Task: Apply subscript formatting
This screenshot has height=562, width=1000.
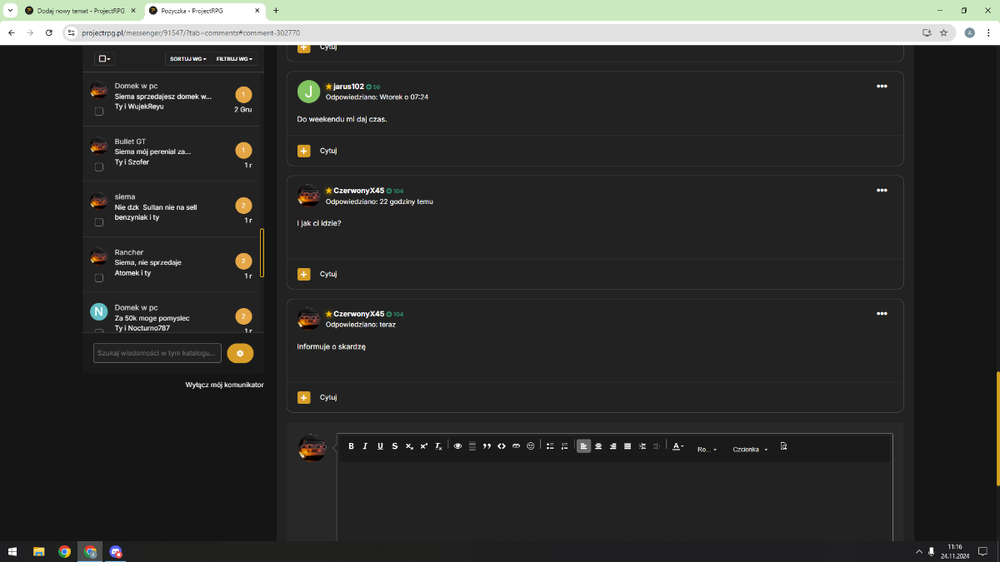Action: point(409,447)
